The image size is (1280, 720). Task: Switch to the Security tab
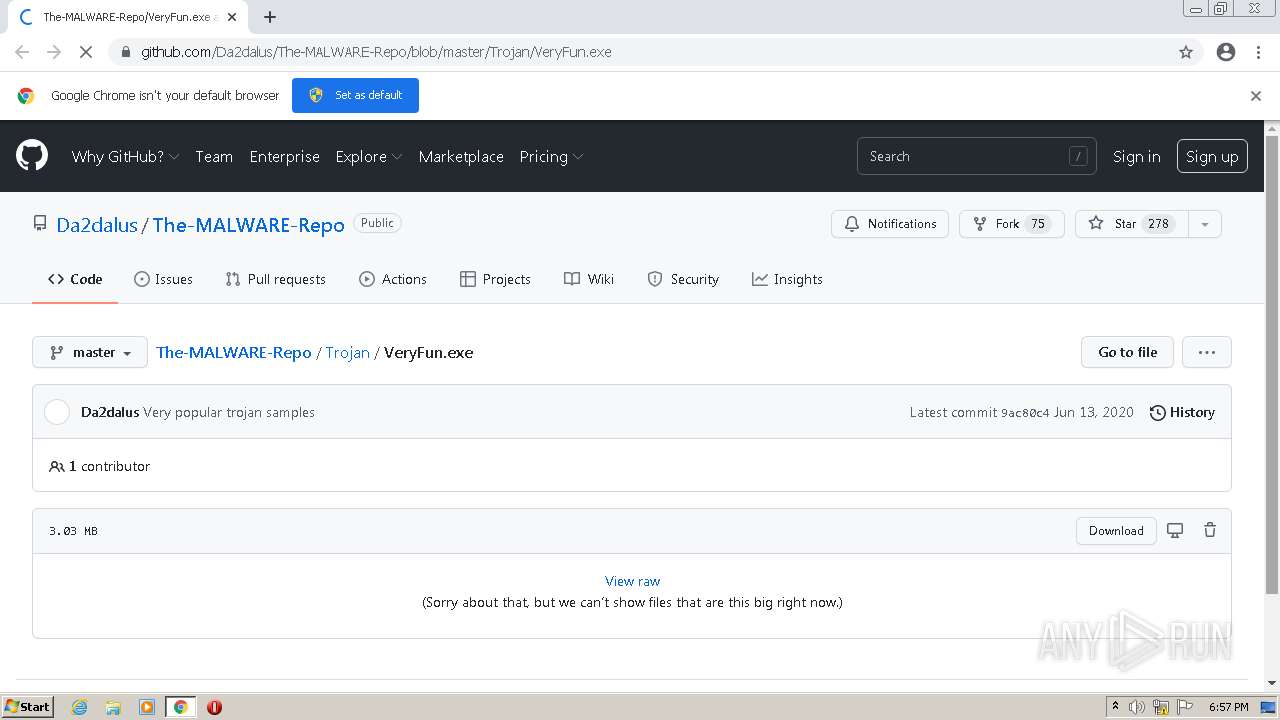(x=683, y=279)
